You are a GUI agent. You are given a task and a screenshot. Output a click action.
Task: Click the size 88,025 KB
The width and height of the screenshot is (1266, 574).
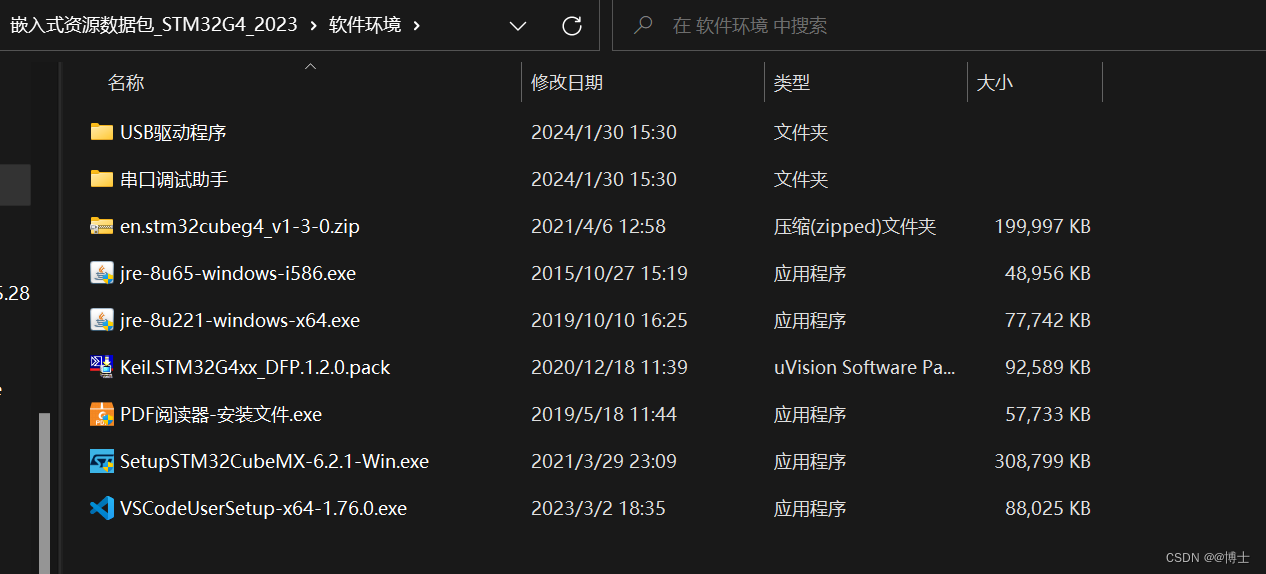[x=1048, y=508]
